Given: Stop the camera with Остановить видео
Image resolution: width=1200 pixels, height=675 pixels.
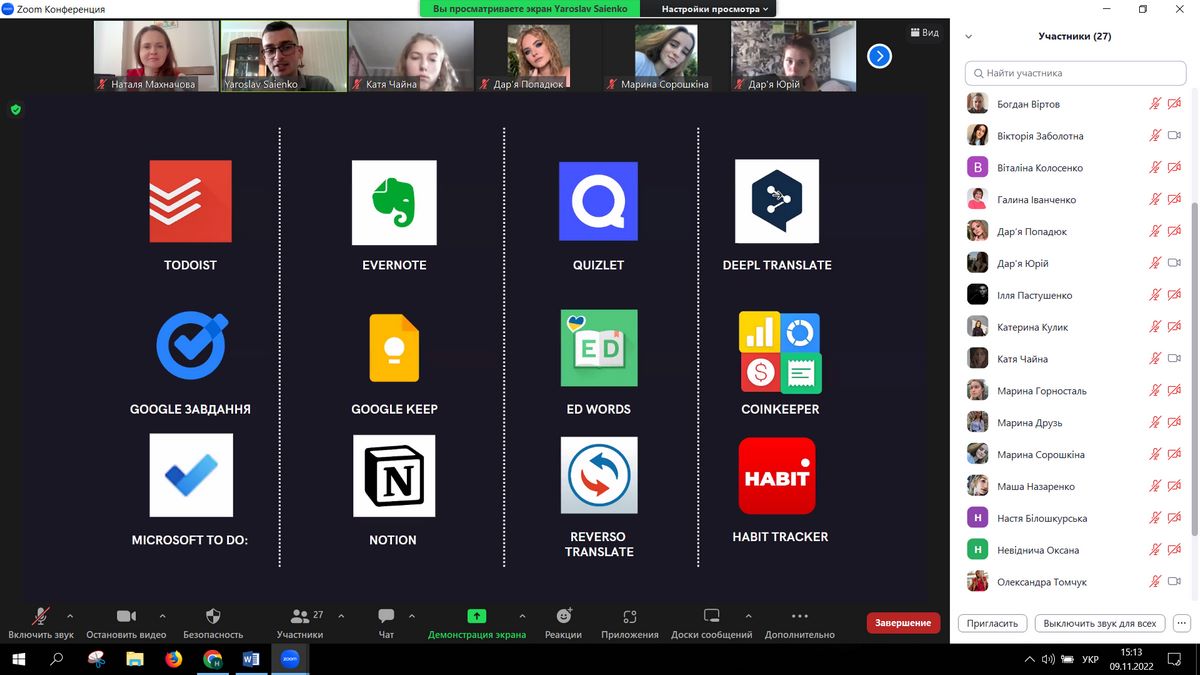Looking at the screenshot, I should point(126,616).
